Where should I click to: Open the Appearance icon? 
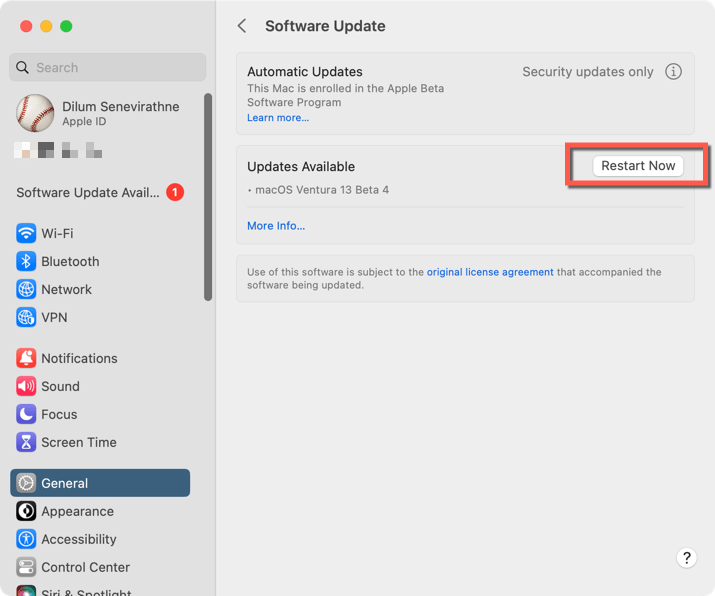26,511
